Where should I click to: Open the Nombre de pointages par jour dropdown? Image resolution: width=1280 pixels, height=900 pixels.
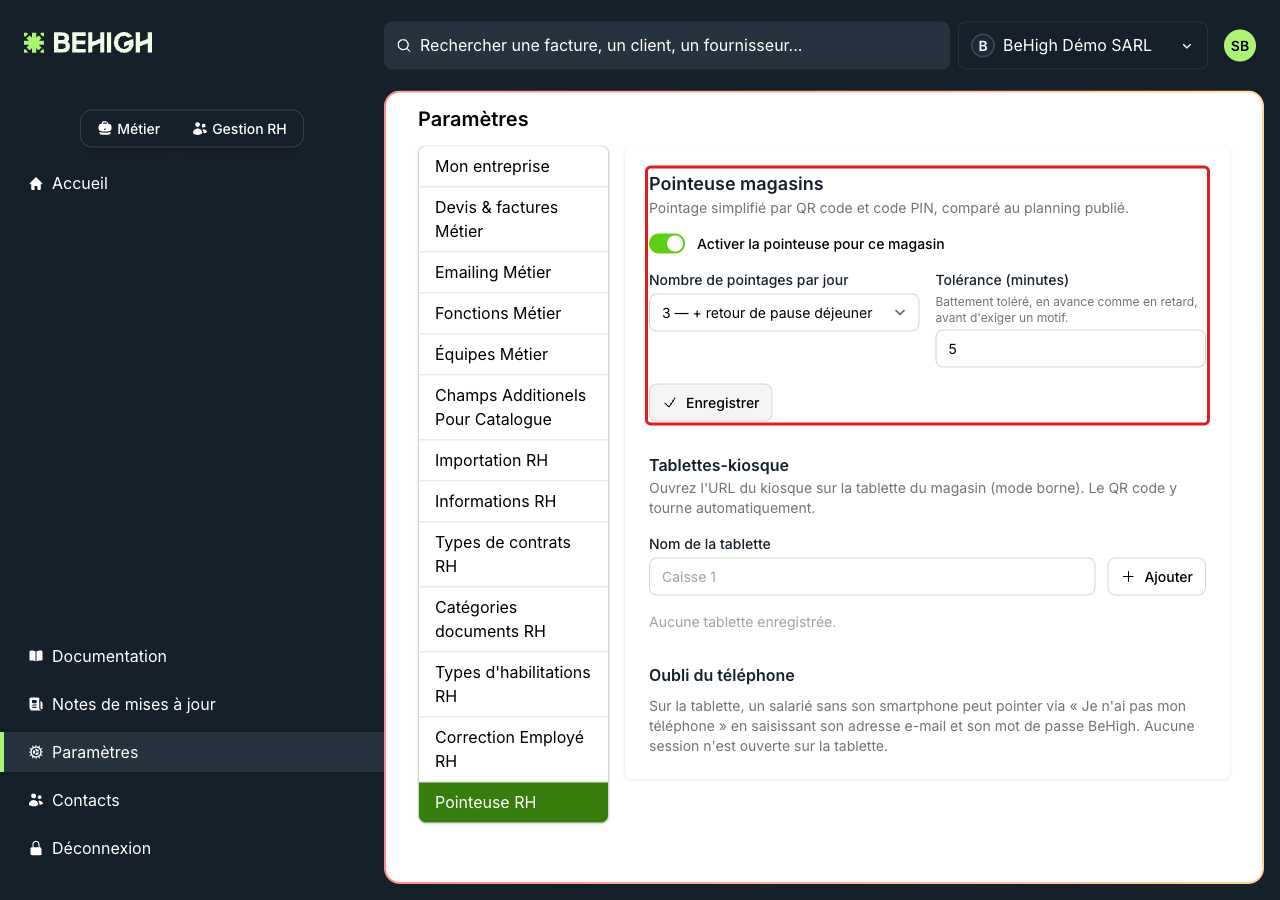pos(784,313)
